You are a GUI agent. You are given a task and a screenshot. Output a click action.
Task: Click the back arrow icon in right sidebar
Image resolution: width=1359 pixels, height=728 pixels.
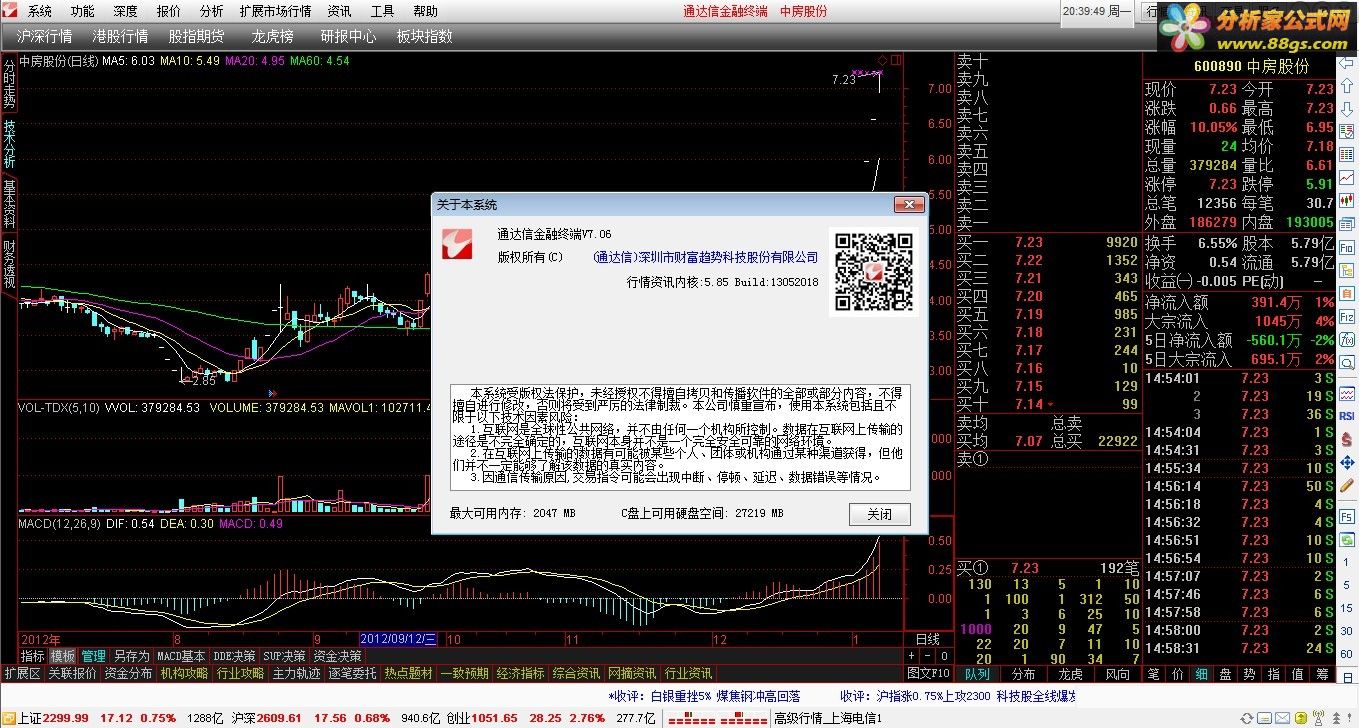pos(1346,61)
